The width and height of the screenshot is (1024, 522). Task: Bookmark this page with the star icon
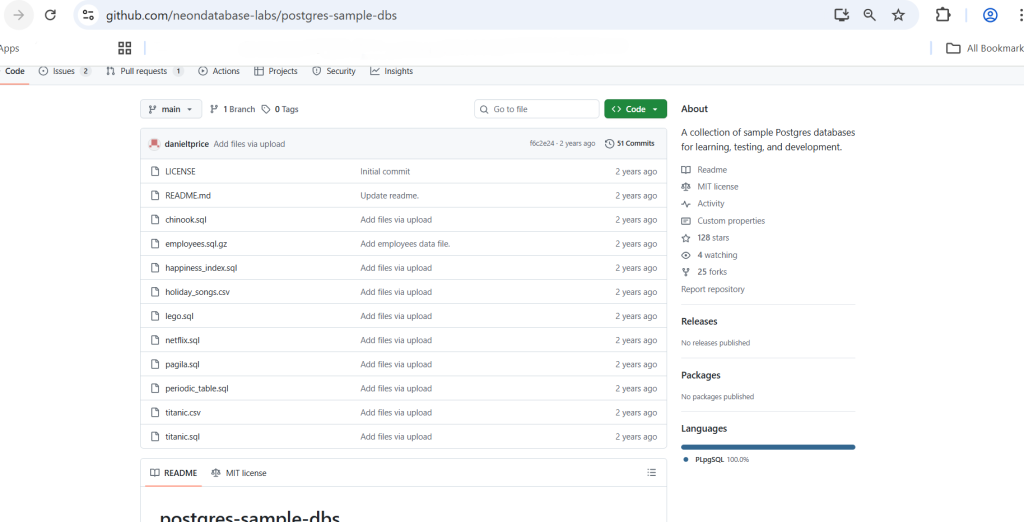pyautogui.click(x=898, y=15)
